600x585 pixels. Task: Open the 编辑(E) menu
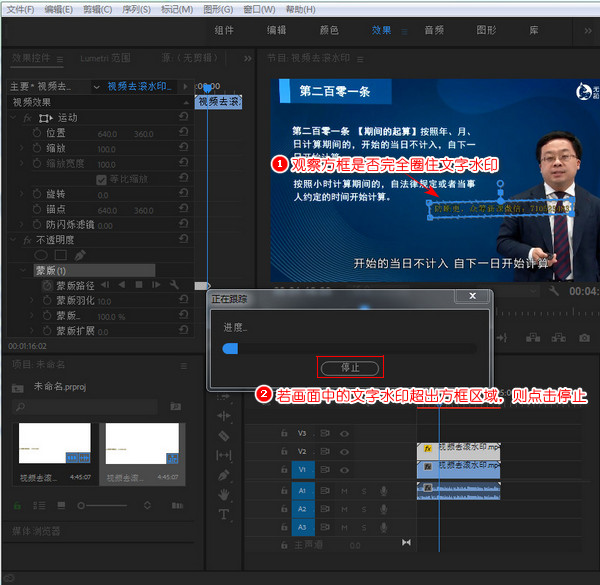tap(58, 9)
